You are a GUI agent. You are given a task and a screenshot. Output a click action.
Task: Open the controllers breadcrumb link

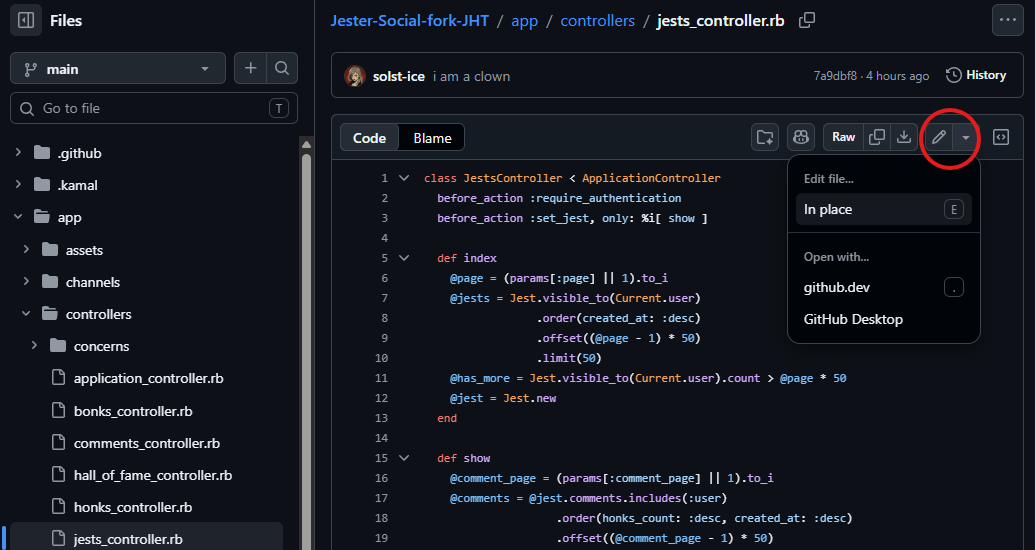(597, 20)
